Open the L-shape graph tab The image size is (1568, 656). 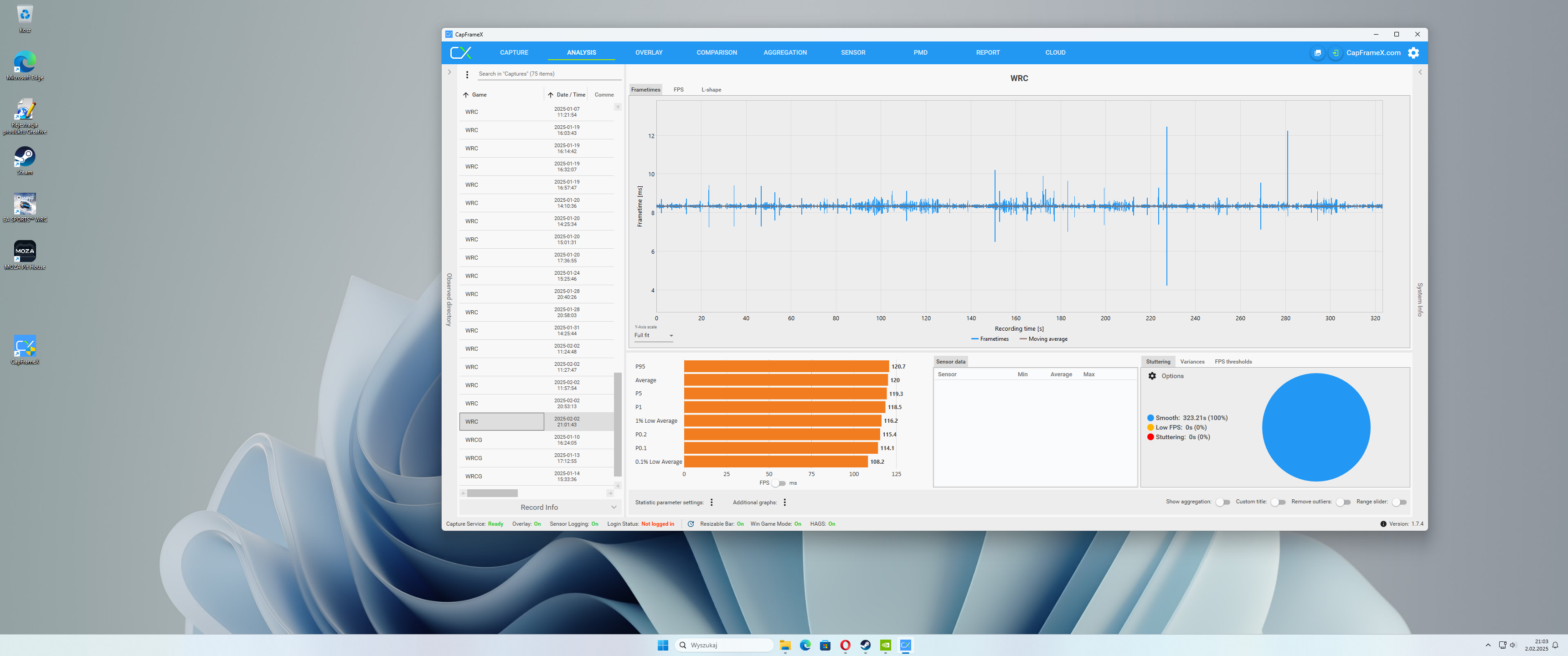tap(711, 90)
